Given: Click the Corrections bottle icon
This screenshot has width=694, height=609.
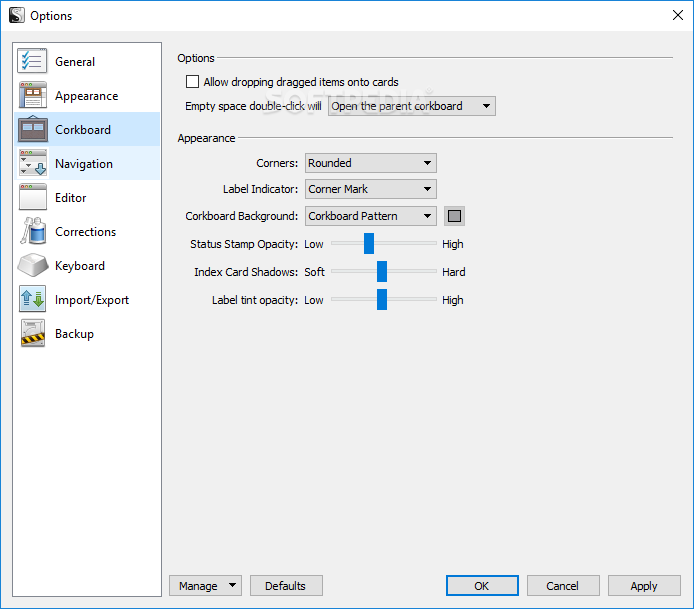Looking at the screenshot, I should click(32, 231).
